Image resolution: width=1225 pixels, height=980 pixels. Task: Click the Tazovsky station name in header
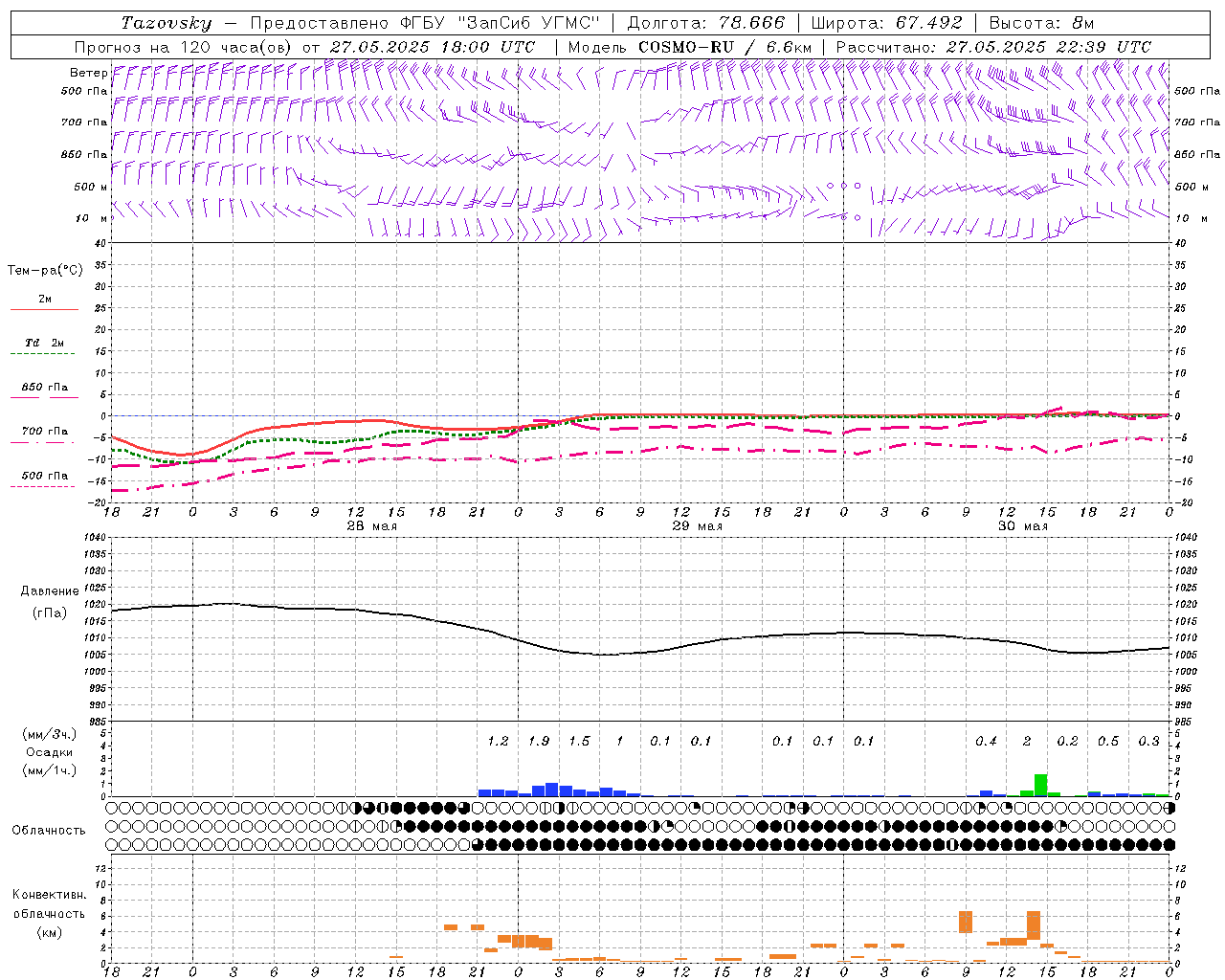[166, 23]
